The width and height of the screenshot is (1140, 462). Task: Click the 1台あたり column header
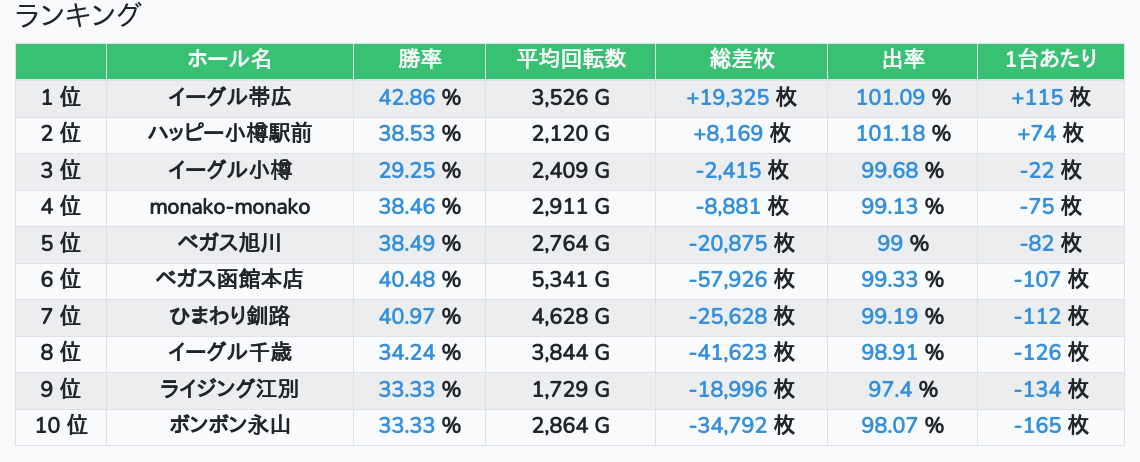pos(1051,60)
